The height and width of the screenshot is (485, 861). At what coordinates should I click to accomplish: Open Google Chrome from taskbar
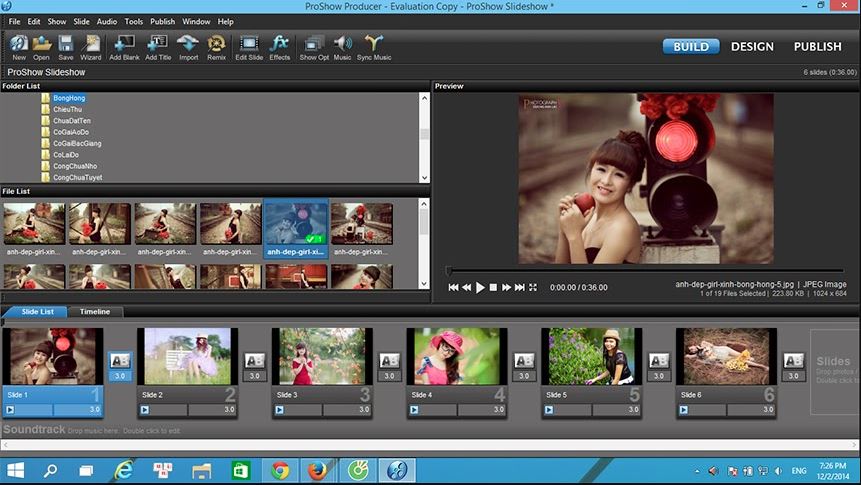(x=280, y=471)
